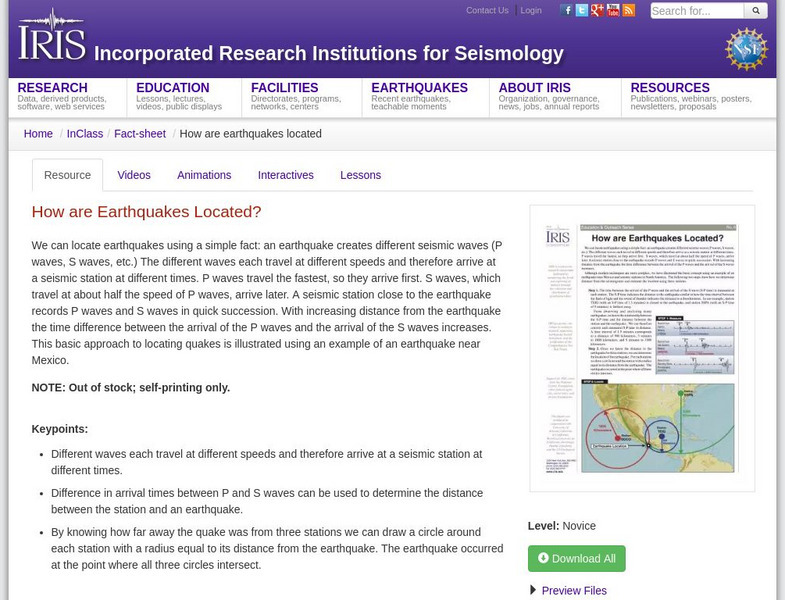Click the NSF logo badge
Image resolution: width=785 pixels, height=600 pixels.
point(746,49)
